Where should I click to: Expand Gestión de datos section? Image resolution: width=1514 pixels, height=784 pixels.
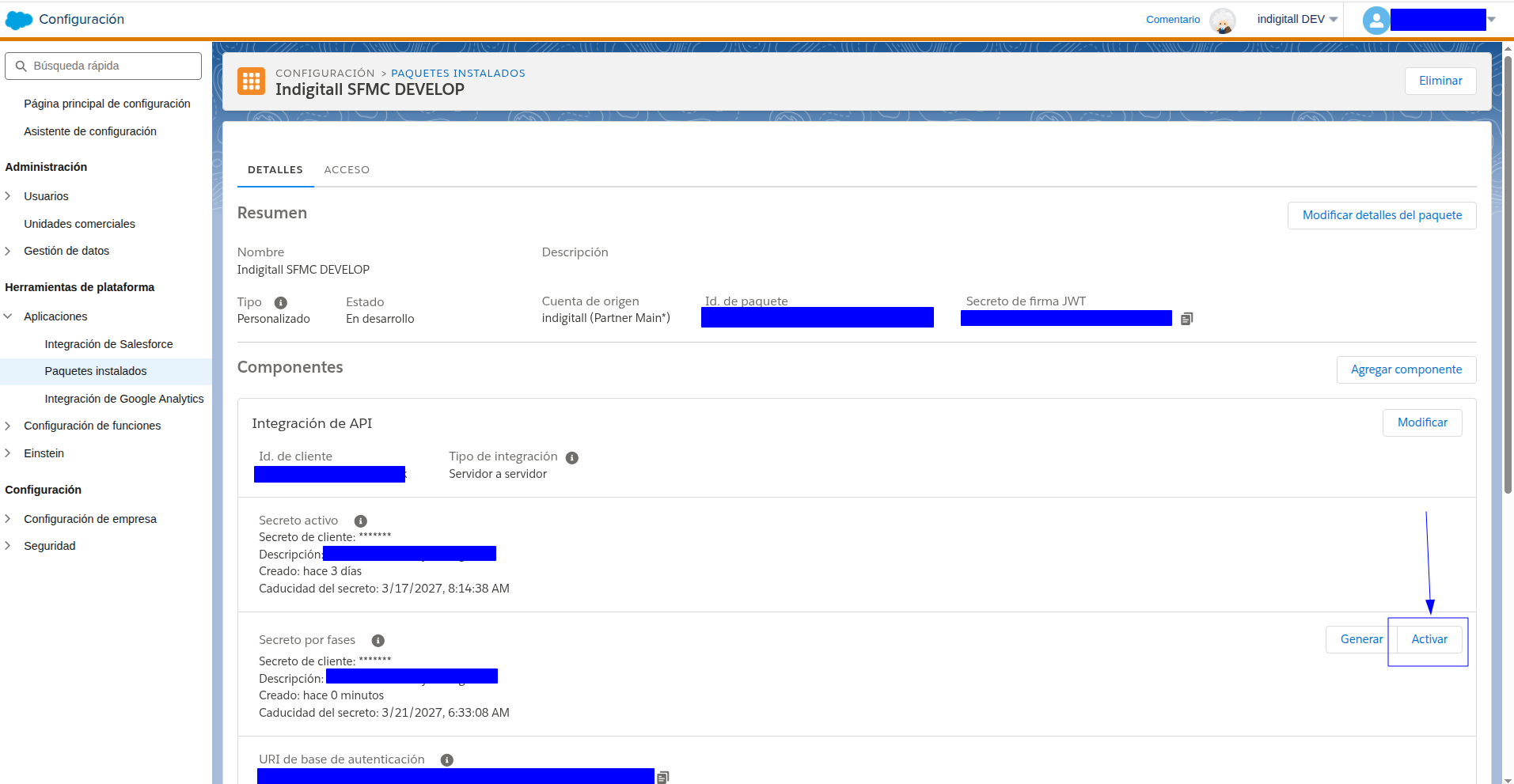8,251
